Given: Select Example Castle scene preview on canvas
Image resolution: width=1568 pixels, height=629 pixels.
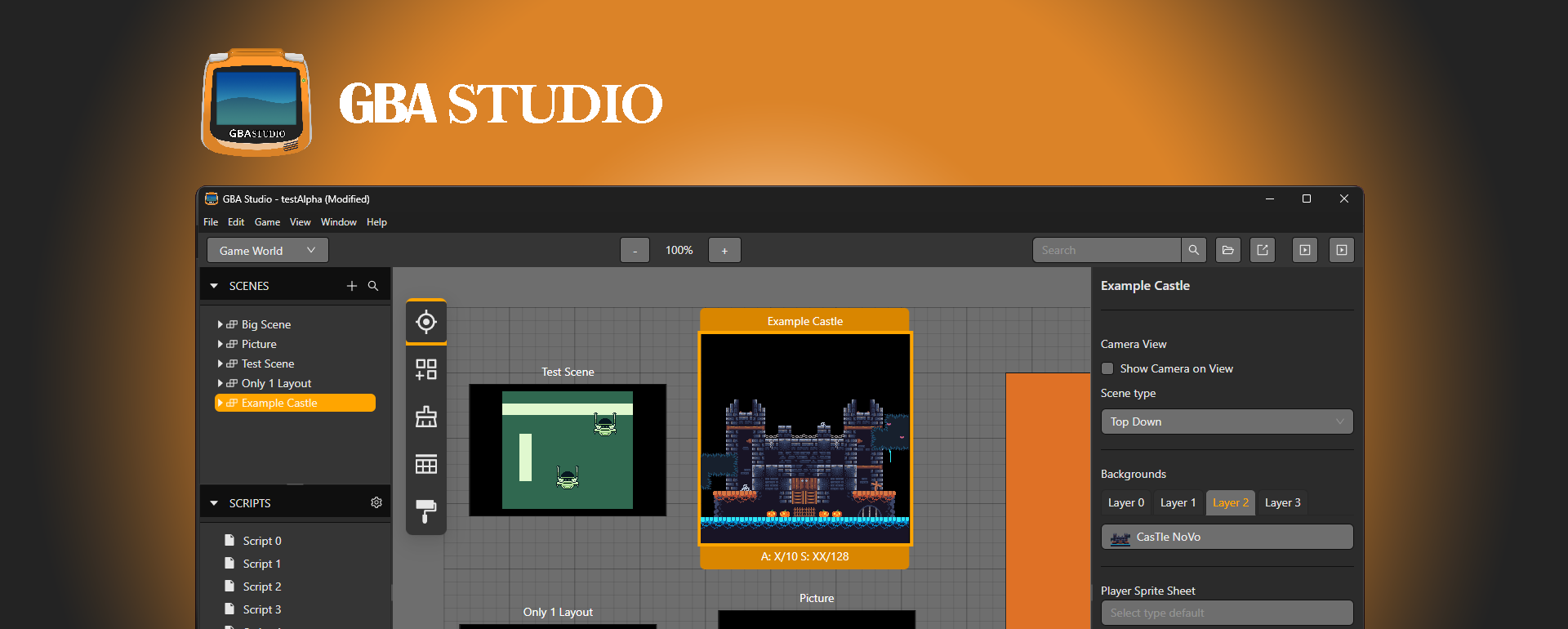Looking at the screenshot, I should [x=805, y=438].
